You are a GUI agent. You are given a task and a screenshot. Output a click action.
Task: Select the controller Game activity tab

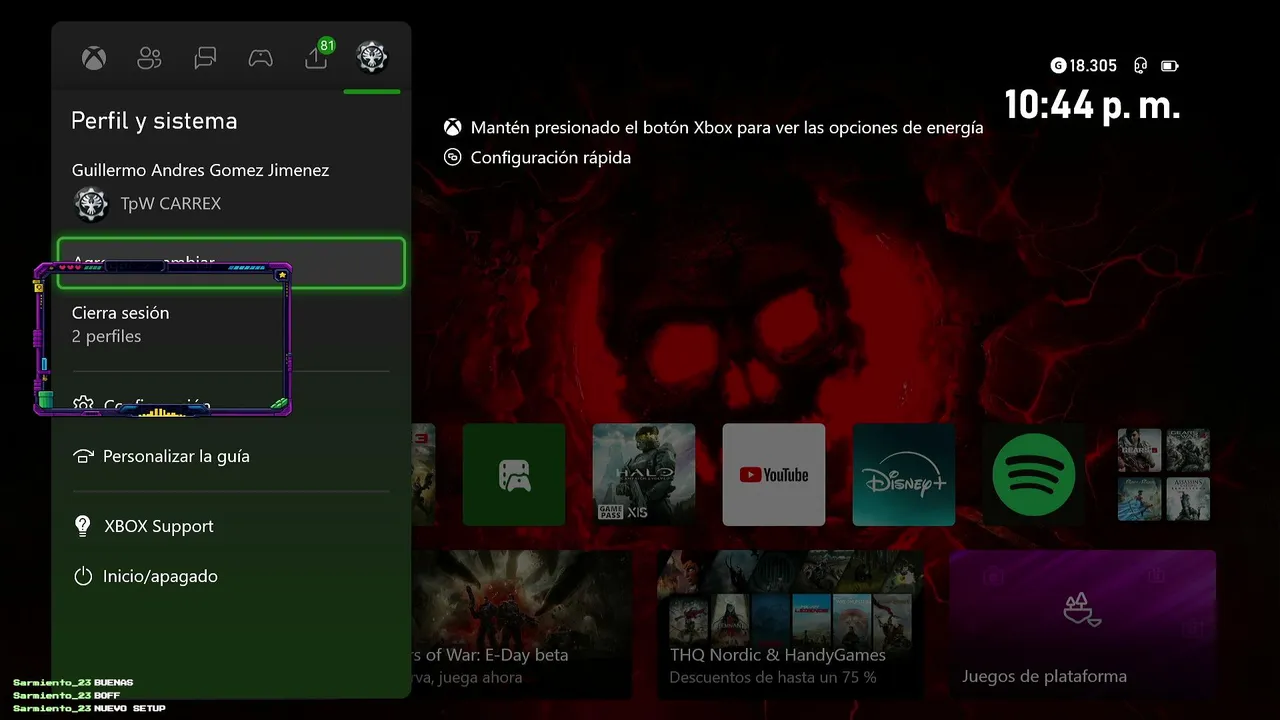tap(260, 58)
